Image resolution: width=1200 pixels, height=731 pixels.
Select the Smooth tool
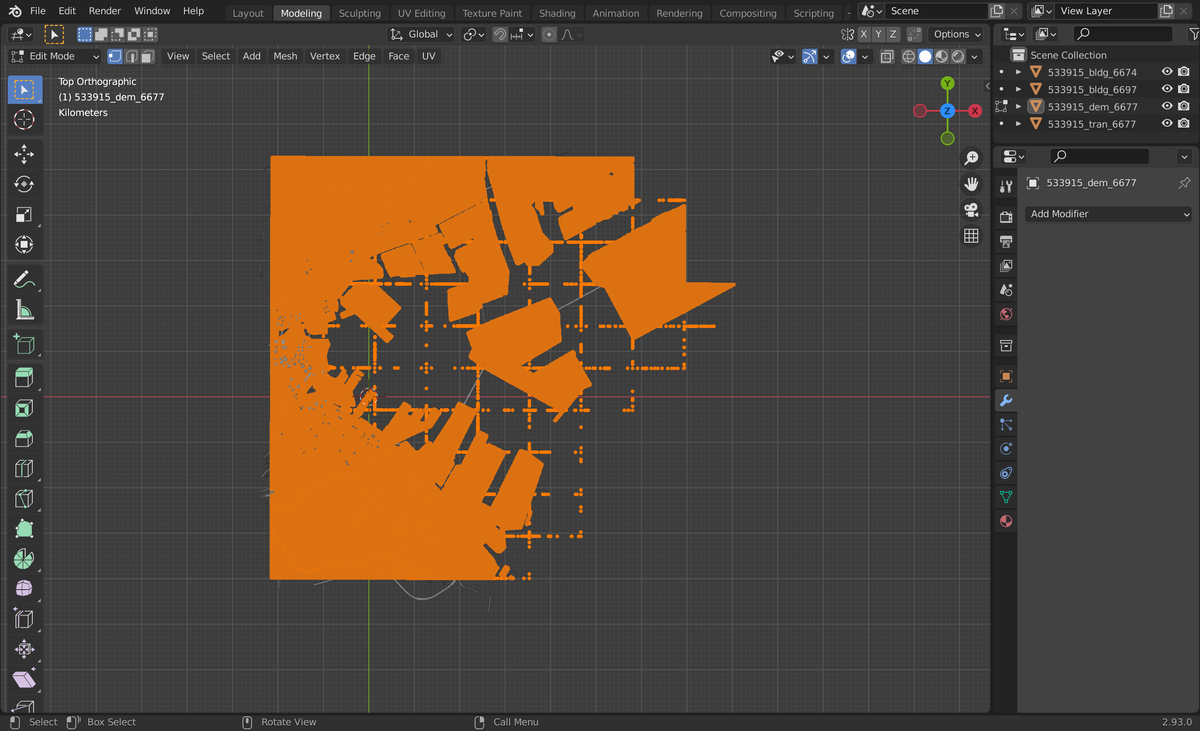coord(24,588)
